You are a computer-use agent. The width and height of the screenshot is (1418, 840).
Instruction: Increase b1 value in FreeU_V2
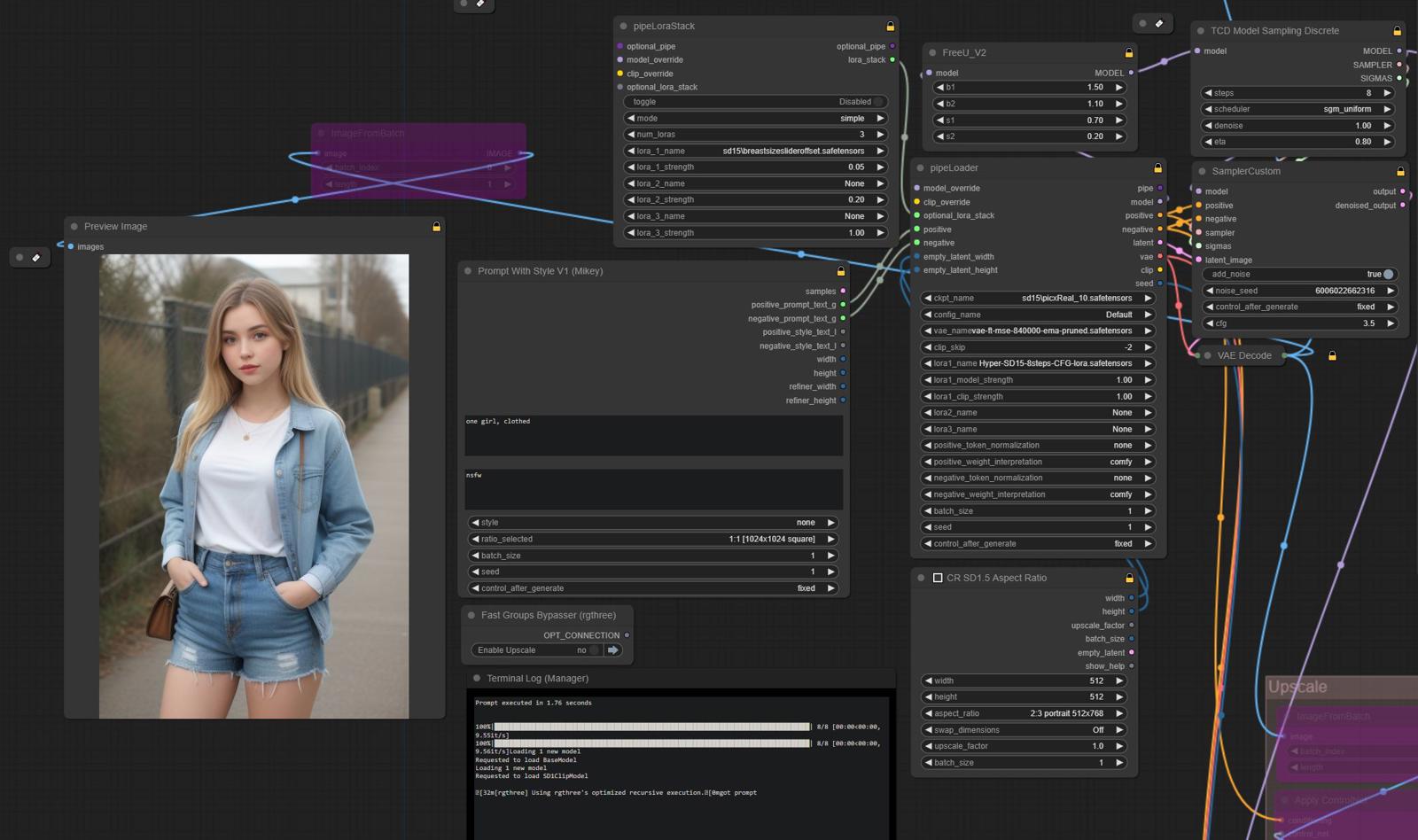pyautogui.click(x=1118, y=88)
